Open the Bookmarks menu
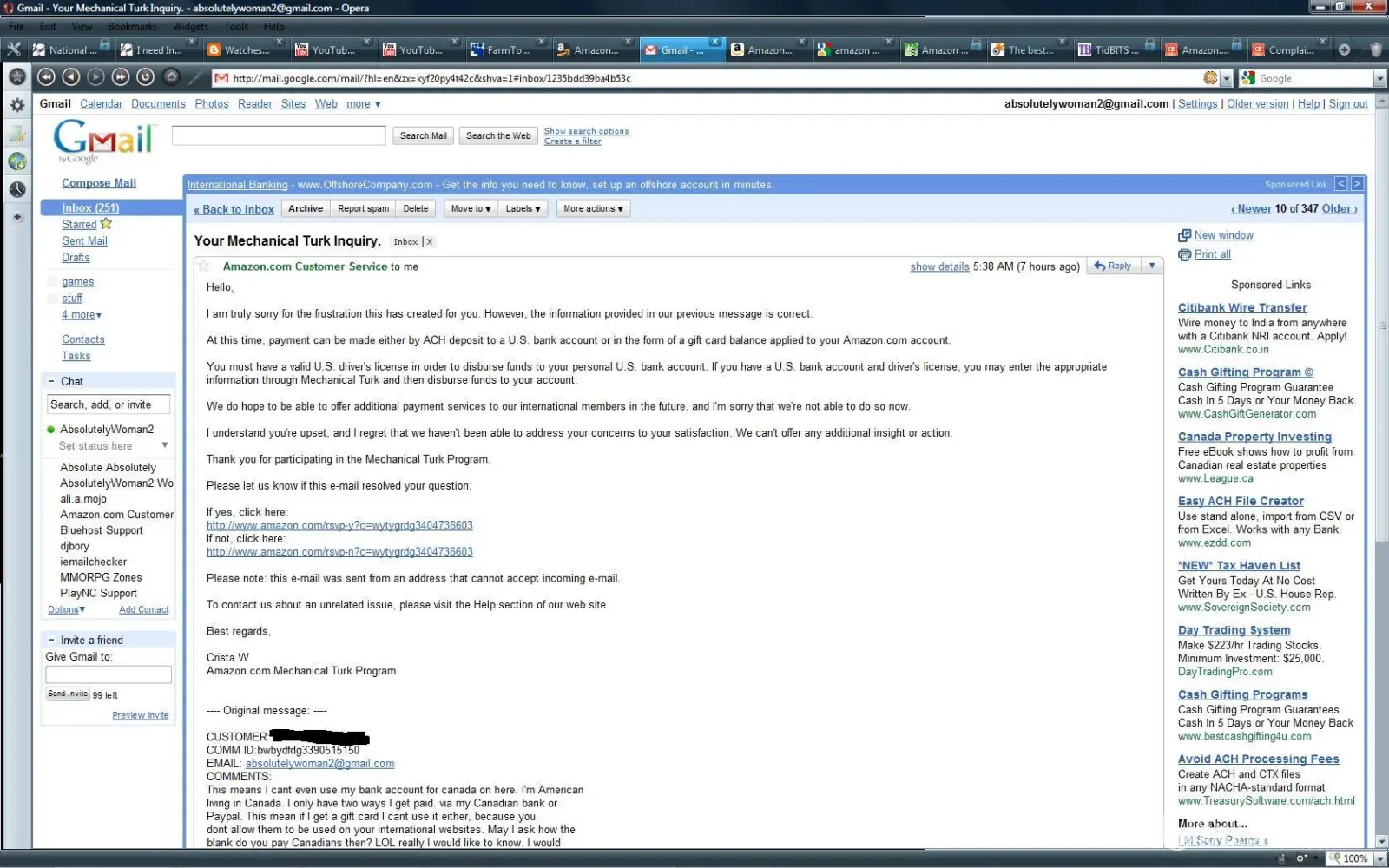The image size is (1389, 868). (133, 26)
